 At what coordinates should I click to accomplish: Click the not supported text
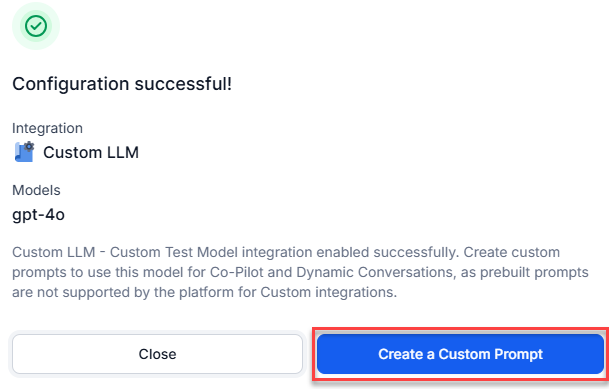(x=84, y=292)
